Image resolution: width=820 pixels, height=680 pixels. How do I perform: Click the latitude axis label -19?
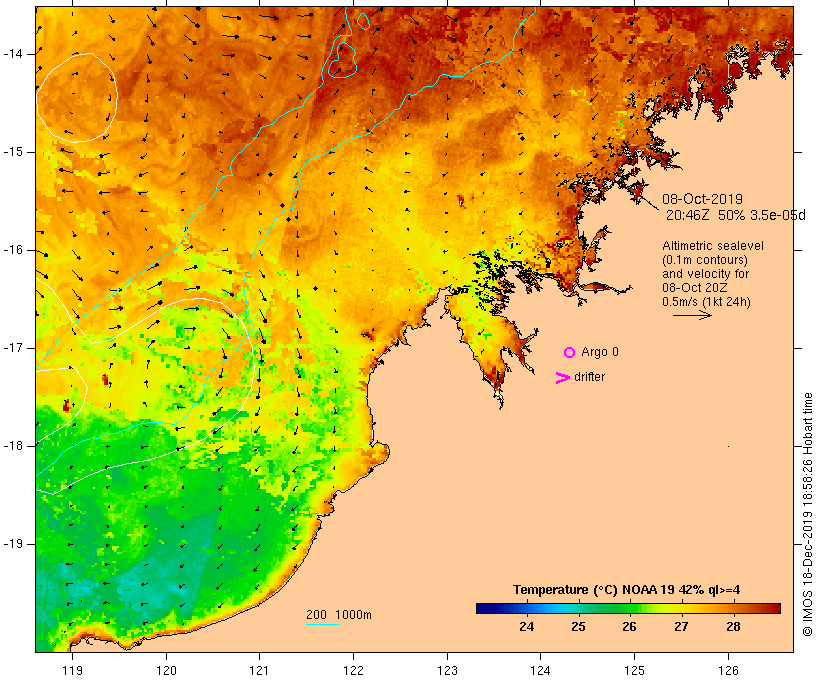(13, 544)
